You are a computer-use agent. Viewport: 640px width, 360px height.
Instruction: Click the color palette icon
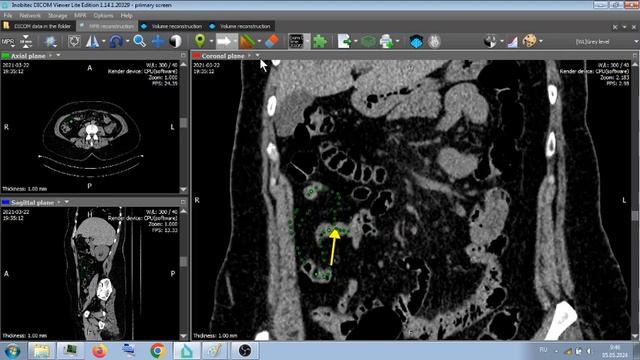529,41
